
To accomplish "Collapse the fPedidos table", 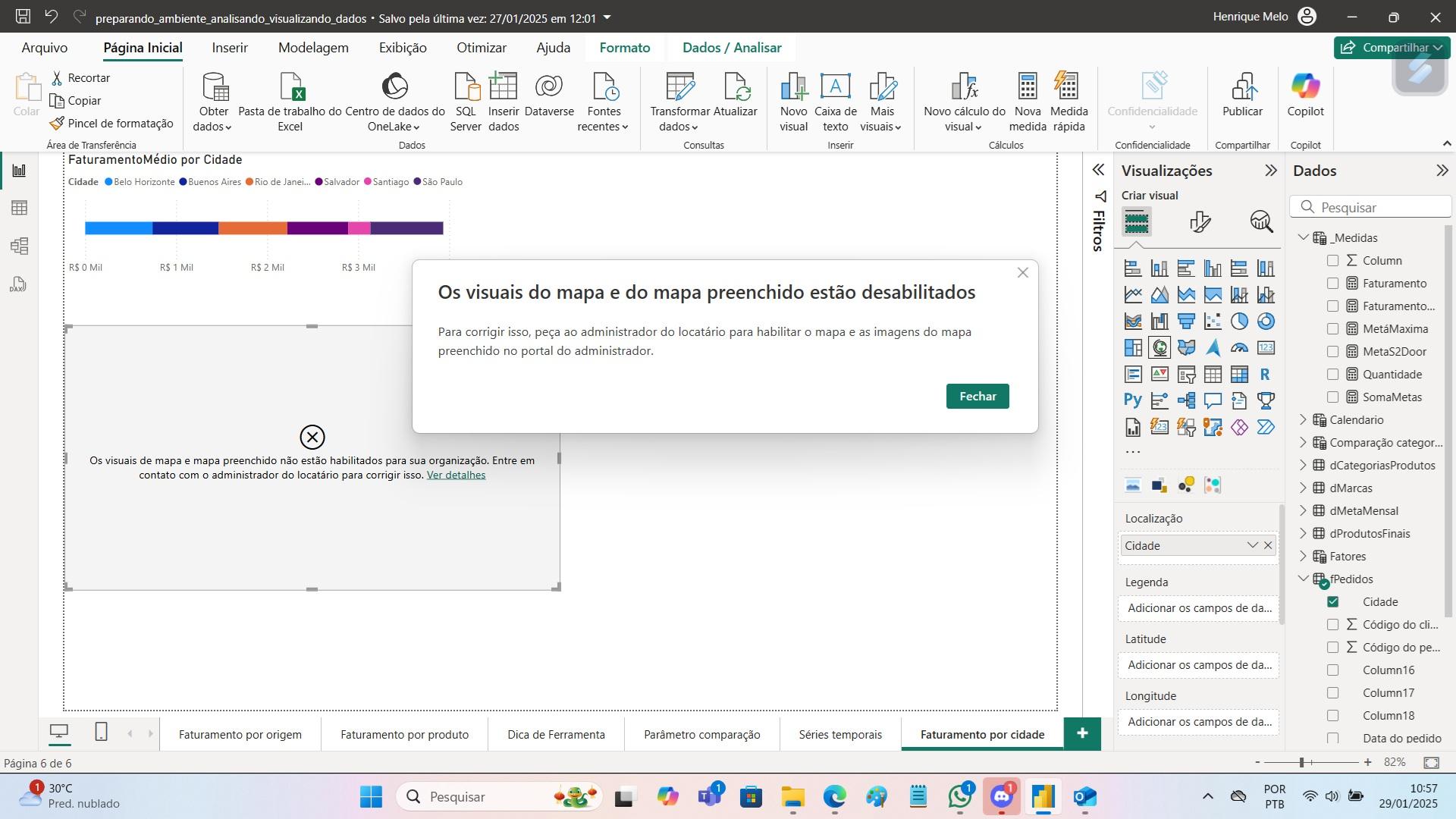I will pyautogui.click(x=1304, y=579).
